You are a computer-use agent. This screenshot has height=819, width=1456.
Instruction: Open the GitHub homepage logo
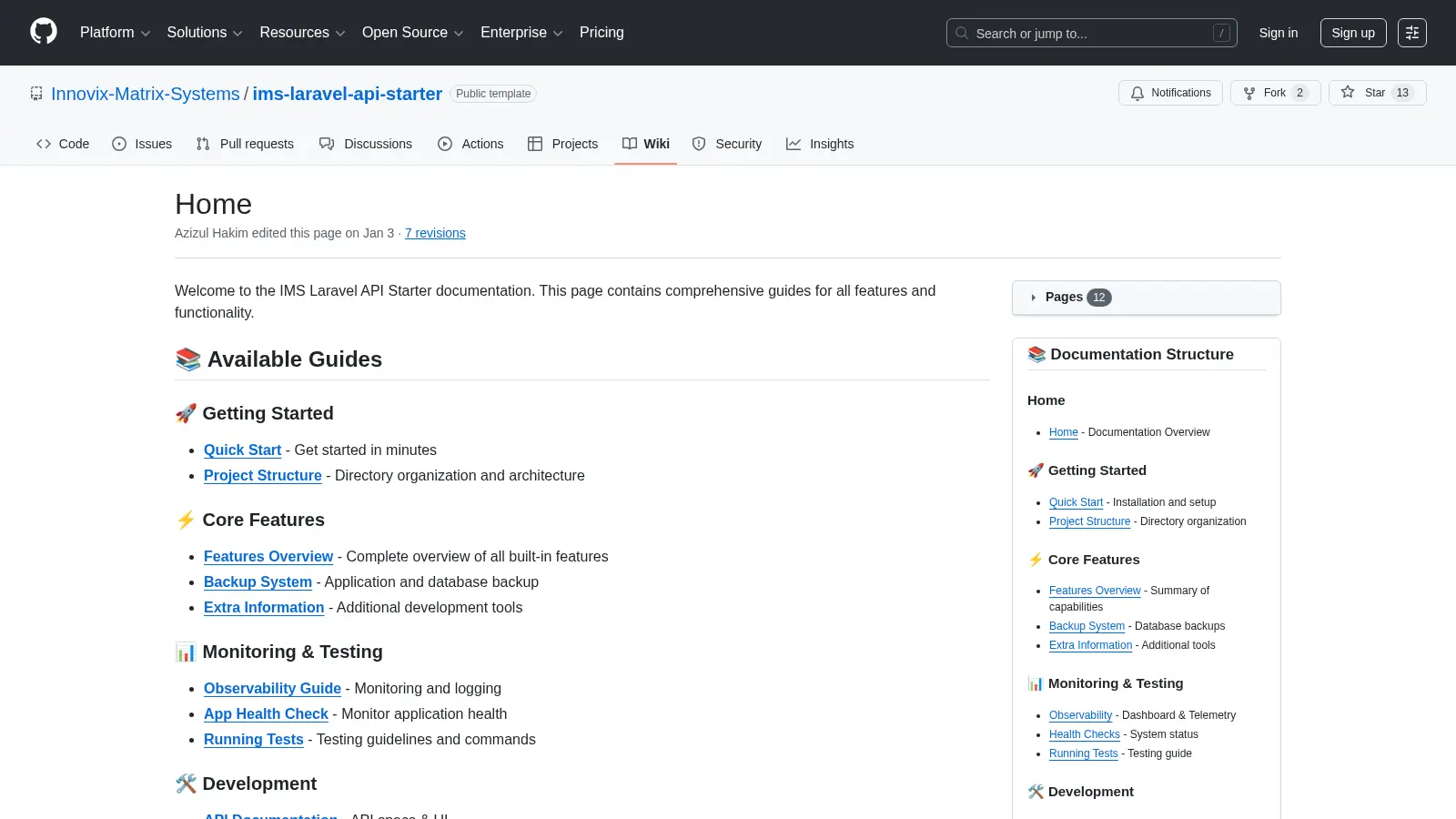(x=44, y=32)
